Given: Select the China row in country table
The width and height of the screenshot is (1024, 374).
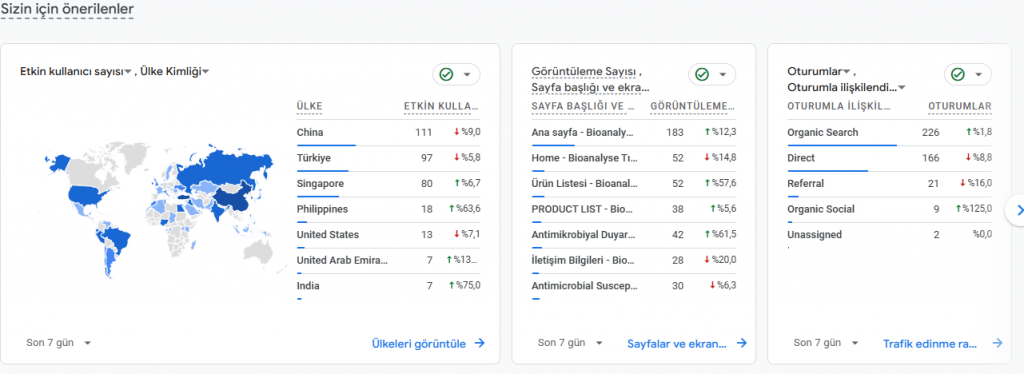Looking at the screenshot, I should [x=389, y=132].
